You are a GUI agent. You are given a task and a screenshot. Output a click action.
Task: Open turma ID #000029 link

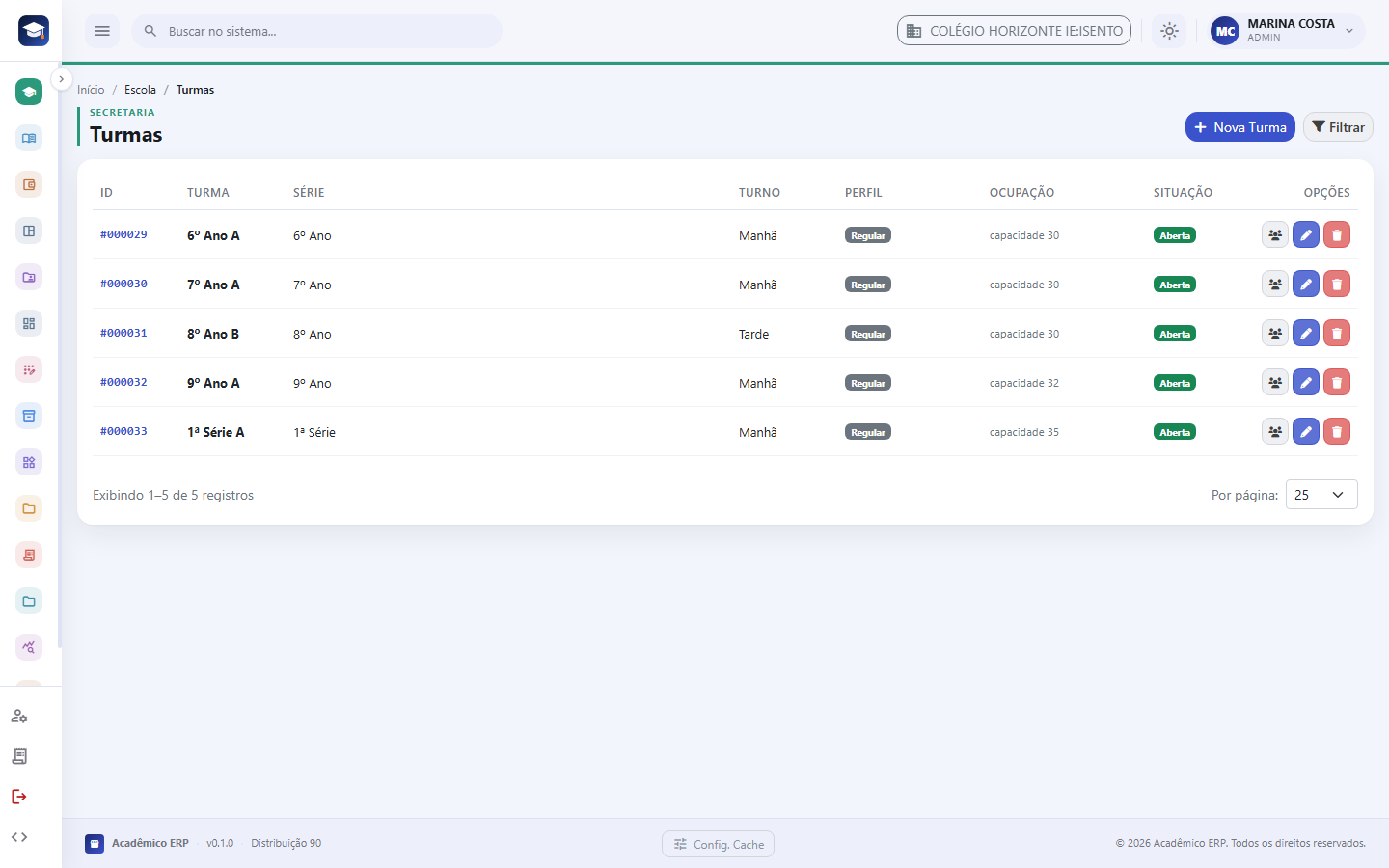coord(123,234)
